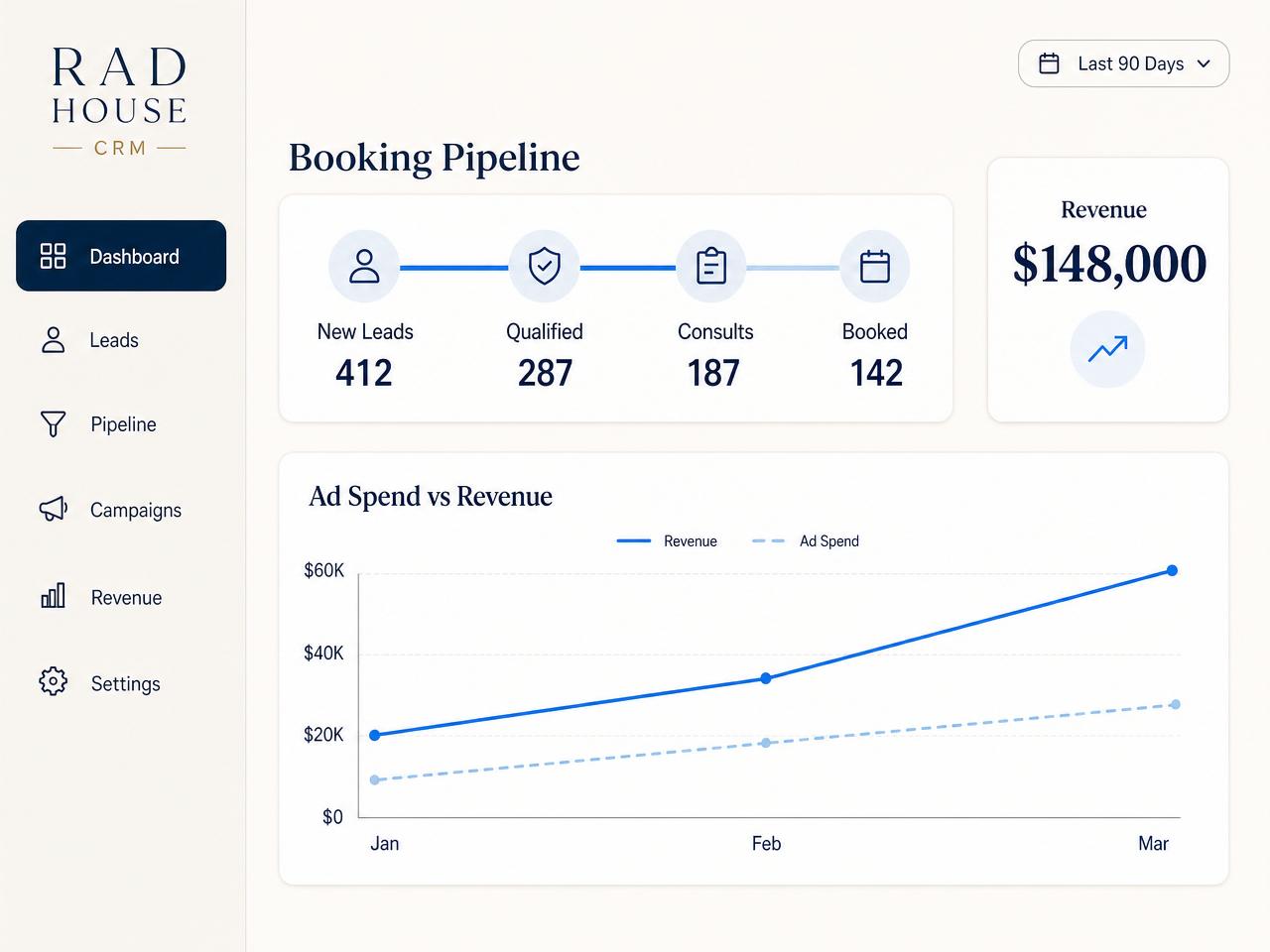
Task: Click the $60K axis label
Action: tap(323, 570)
